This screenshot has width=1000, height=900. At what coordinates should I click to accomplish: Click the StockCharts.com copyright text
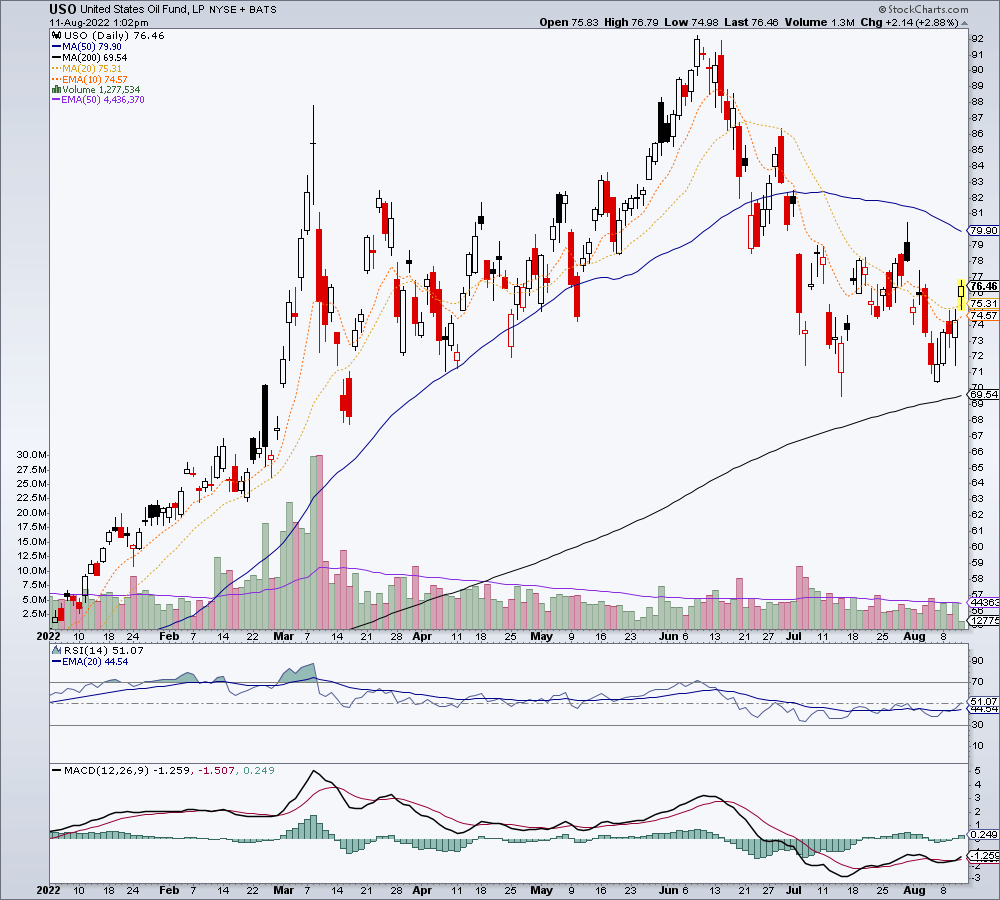tap(923, 10)
